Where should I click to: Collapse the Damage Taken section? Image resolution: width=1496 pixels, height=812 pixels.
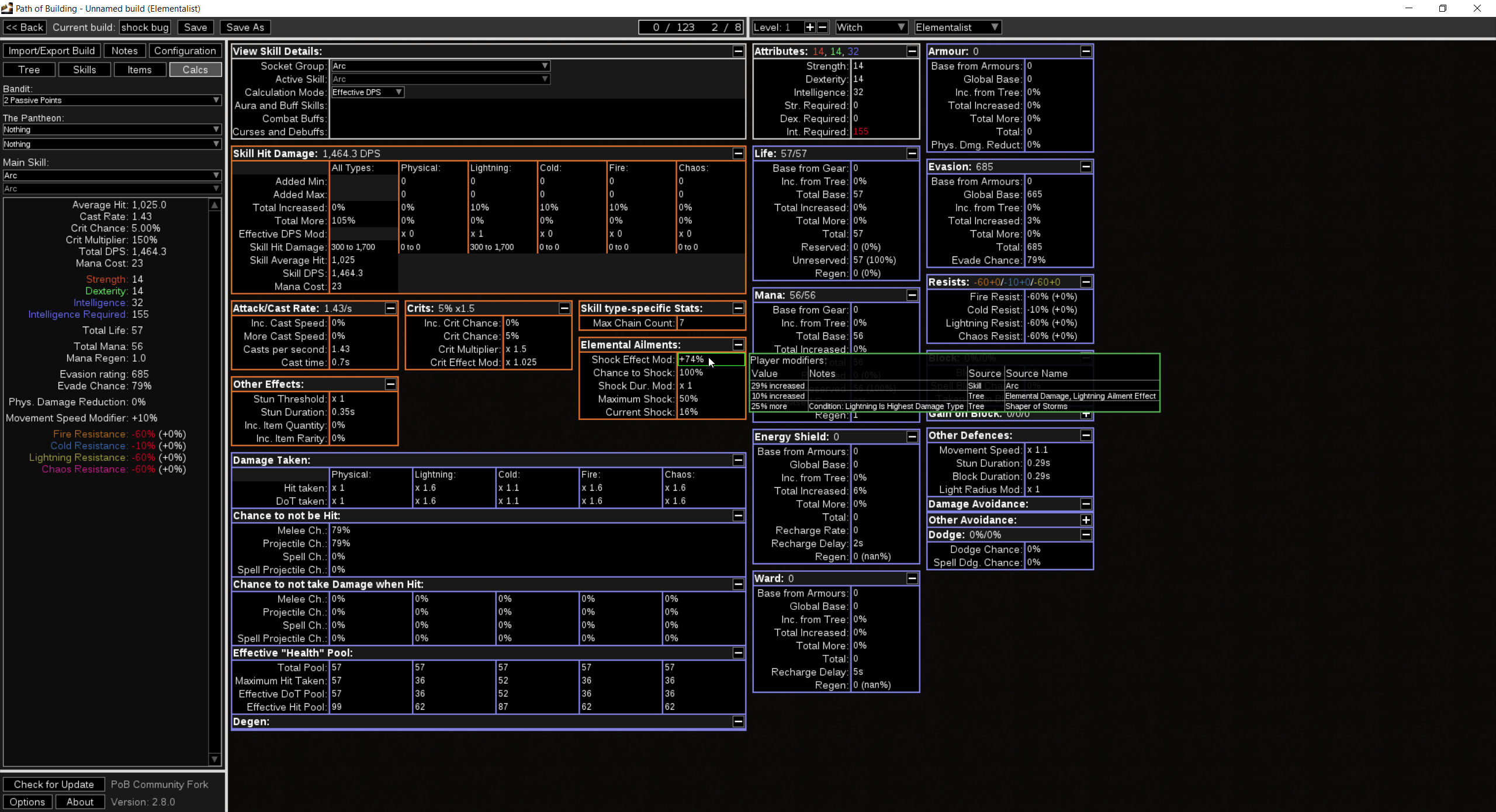pyautogui.click(x=738, y=460)
